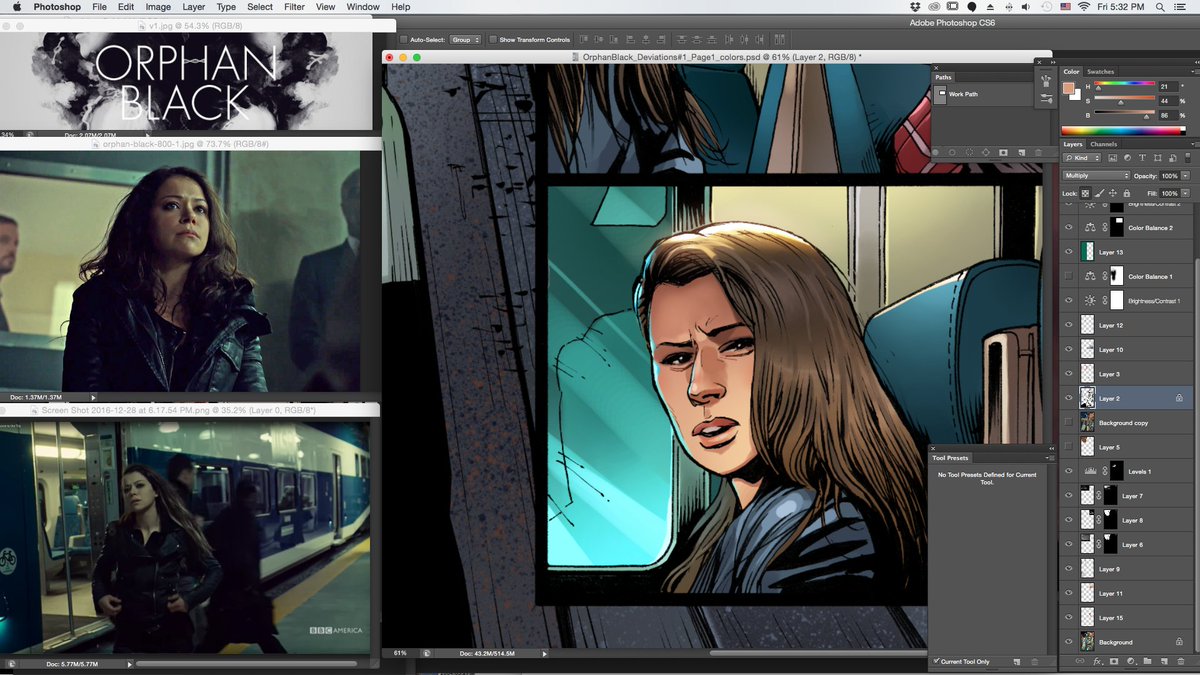Toggle the layer filter on/off switch
The height and width of the screenshot is (675, 1200).
coord(1187,158)
